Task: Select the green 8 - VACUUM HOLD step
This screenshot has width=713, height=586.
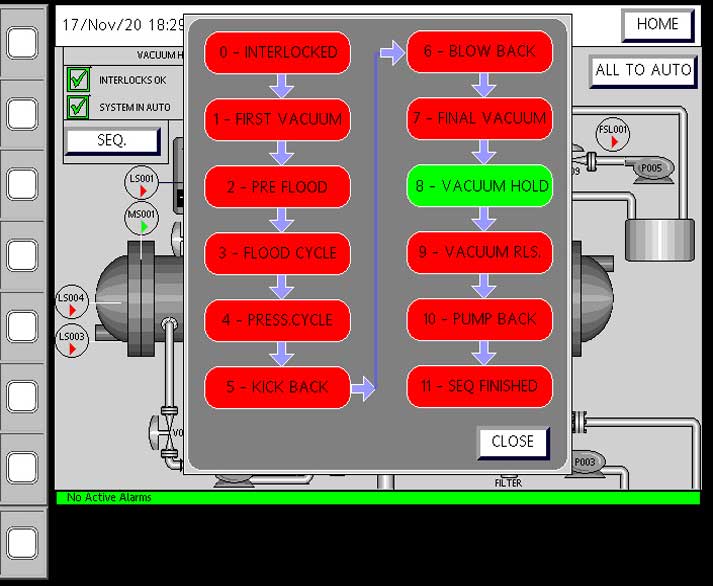Action: tap(480, 186)
